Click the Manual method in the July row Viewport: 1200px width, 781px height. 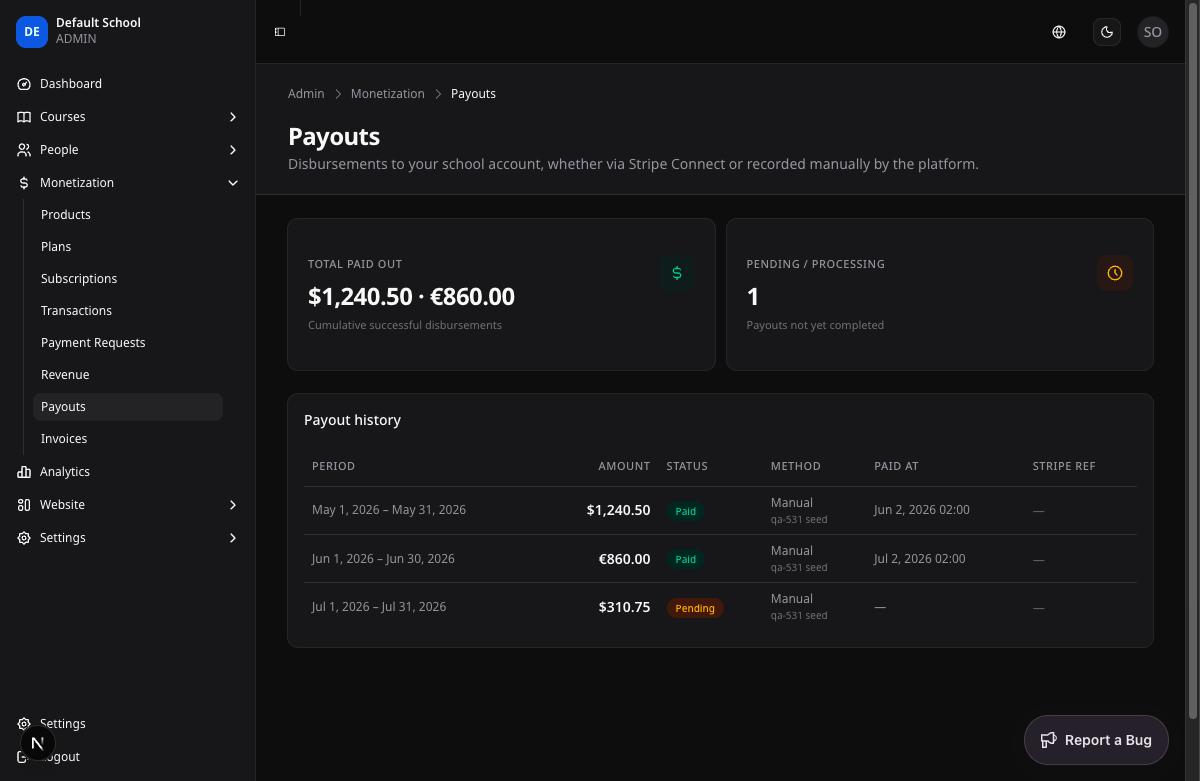point(792,599)
